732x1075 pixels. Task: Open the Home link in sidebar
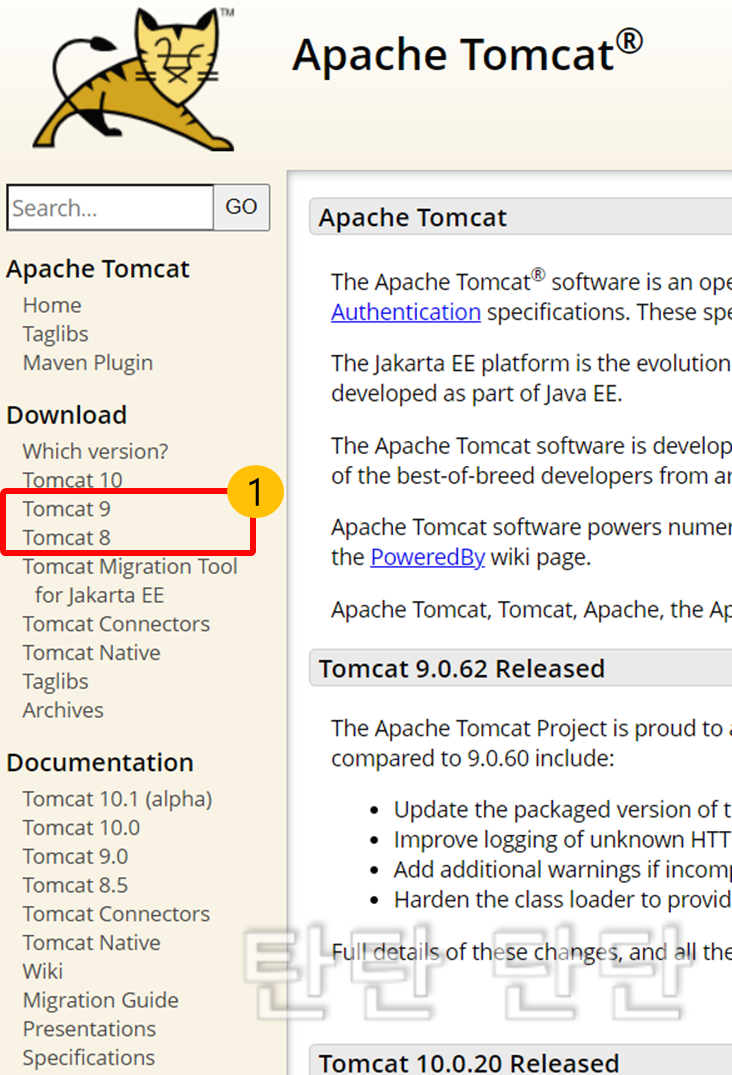pos(52,305)
